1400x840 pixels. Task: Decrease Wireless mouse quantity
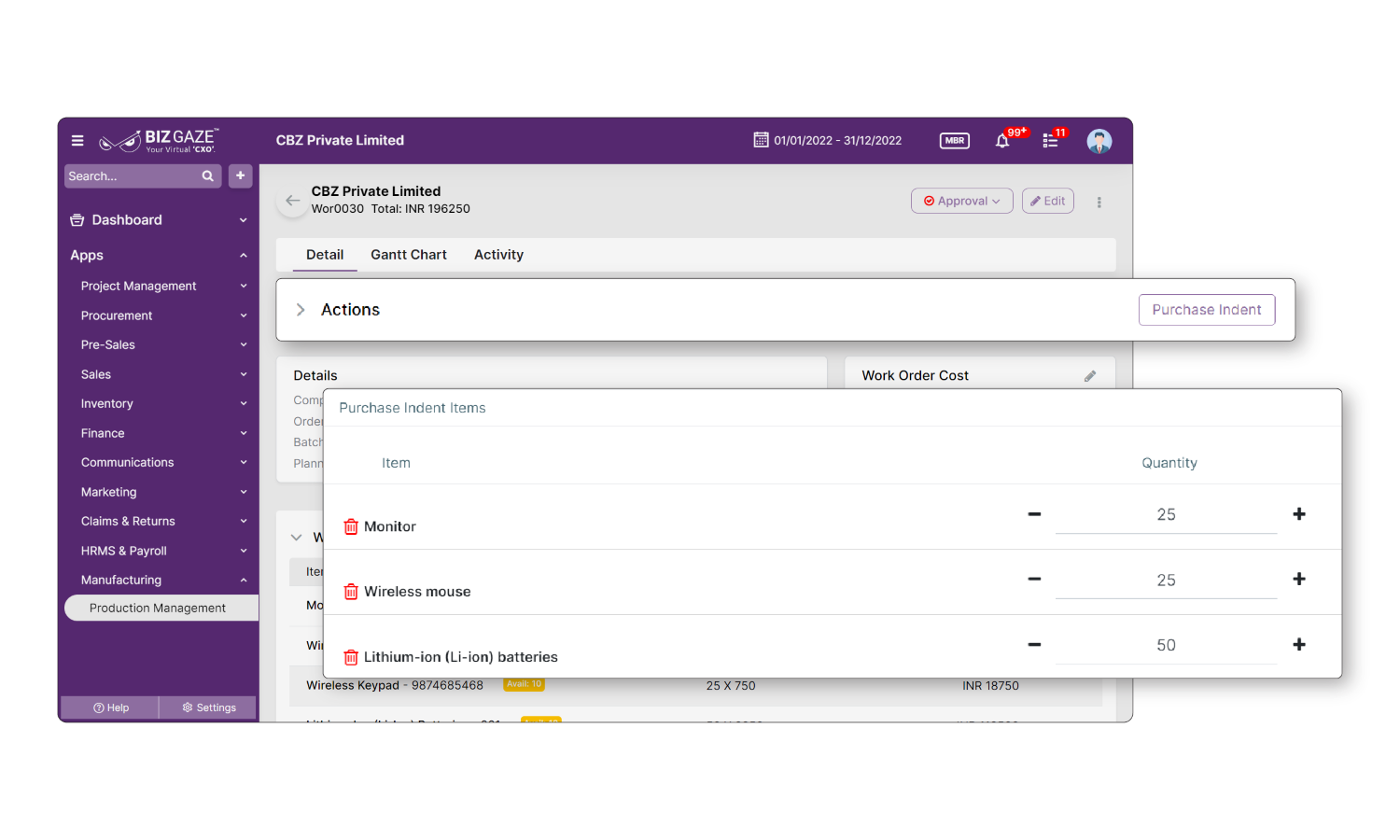1034,580
